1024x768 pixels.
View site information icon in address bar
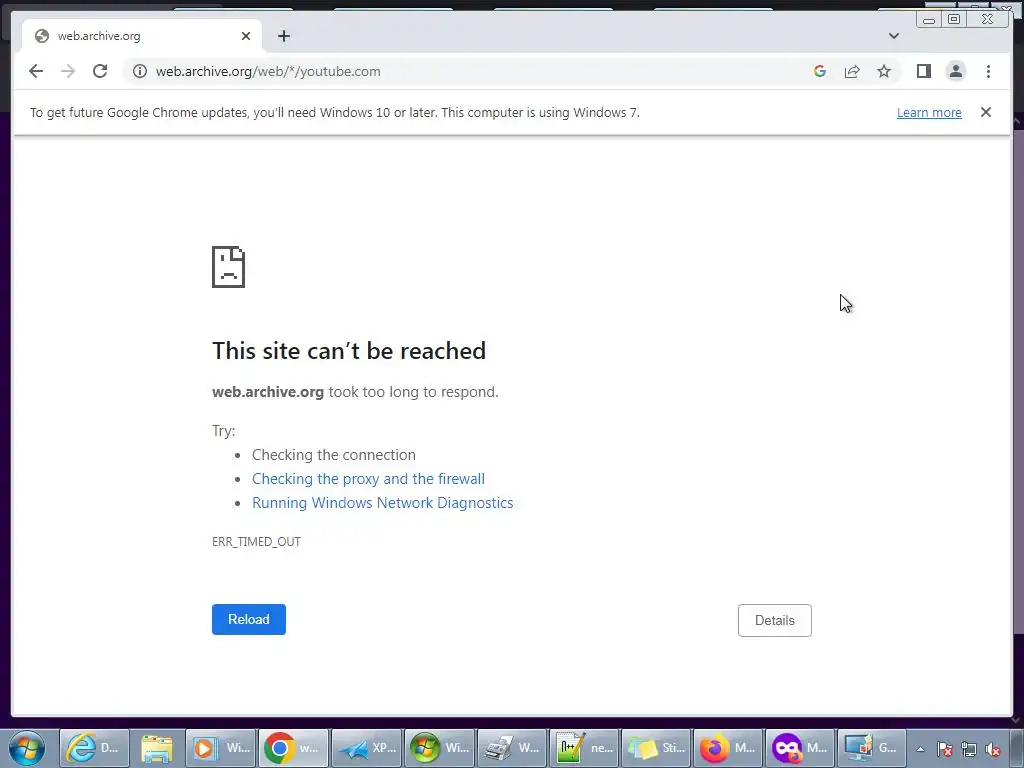tap(140, 71)
